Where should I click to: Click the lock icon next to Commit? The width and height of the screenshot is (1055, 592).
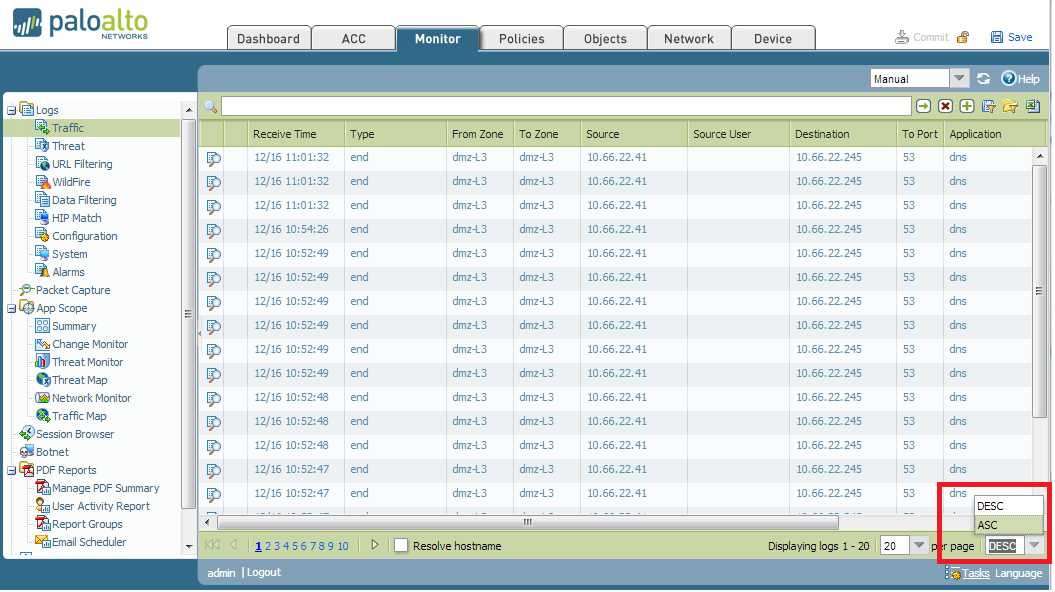pos(963,37)
